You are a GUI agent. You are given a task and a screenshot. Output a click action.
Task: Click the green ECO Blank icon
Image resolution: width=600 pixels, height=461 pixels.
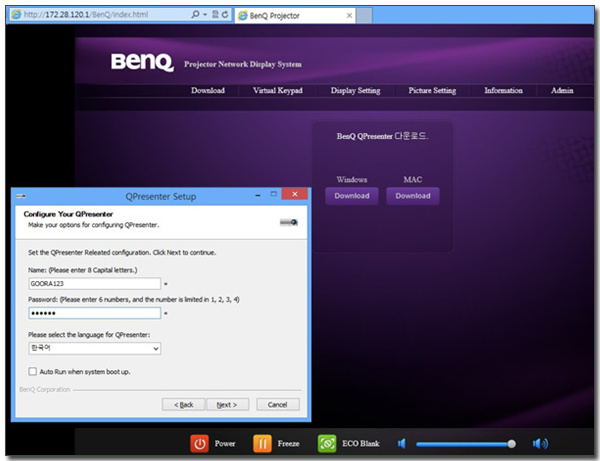point(327,443)
